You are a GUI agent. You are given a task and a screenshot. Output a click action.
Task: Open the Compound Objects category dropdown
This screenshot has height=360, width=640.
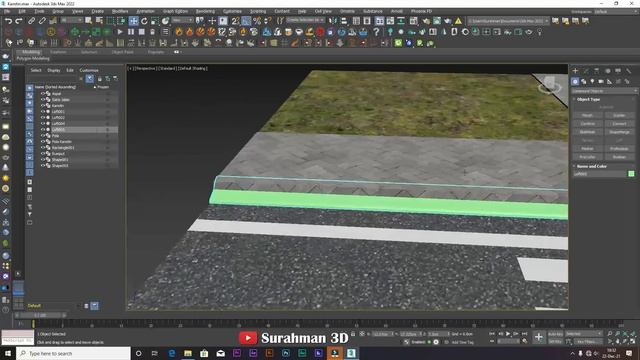coord(604,91)
